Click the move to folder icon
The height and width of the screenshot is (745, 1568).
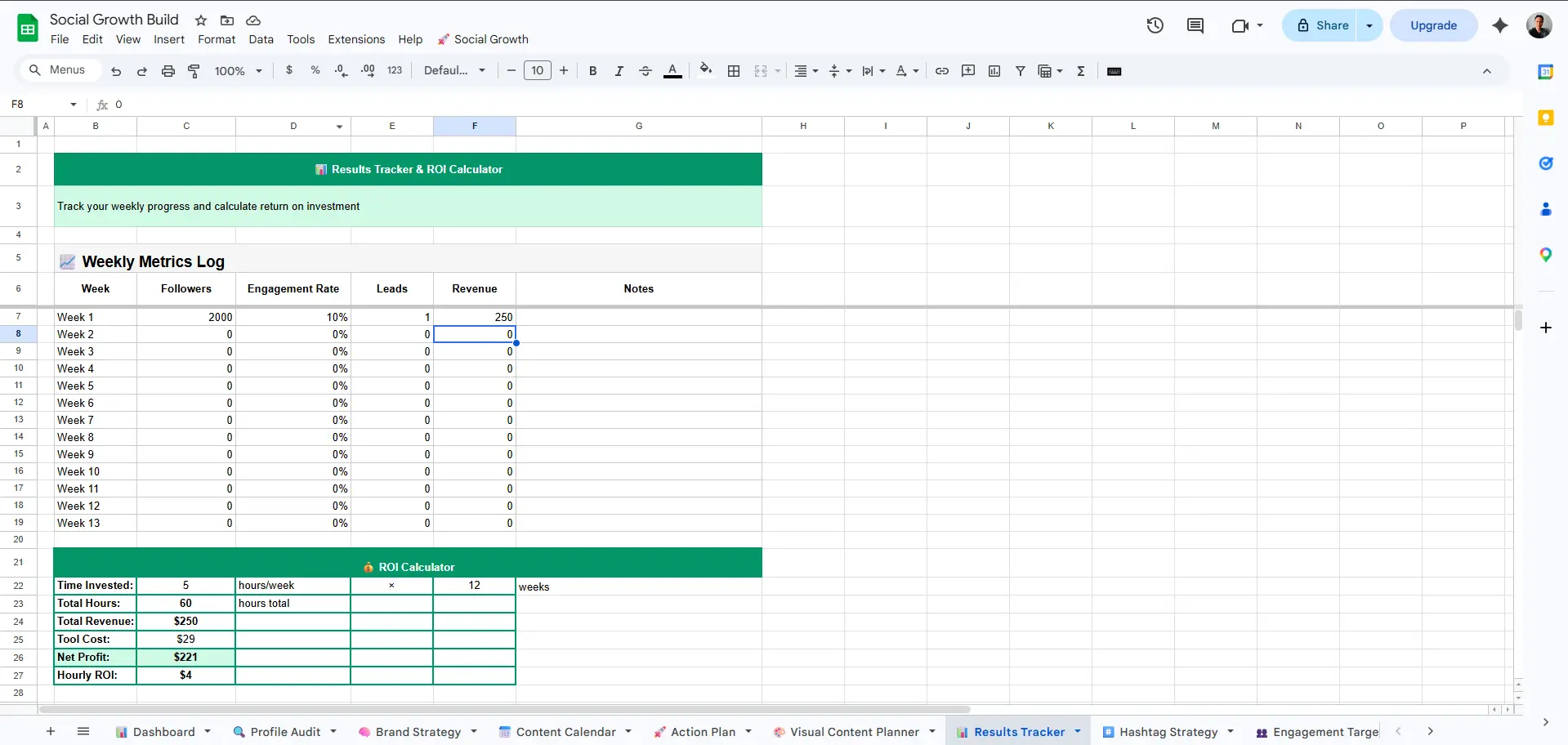227,20
